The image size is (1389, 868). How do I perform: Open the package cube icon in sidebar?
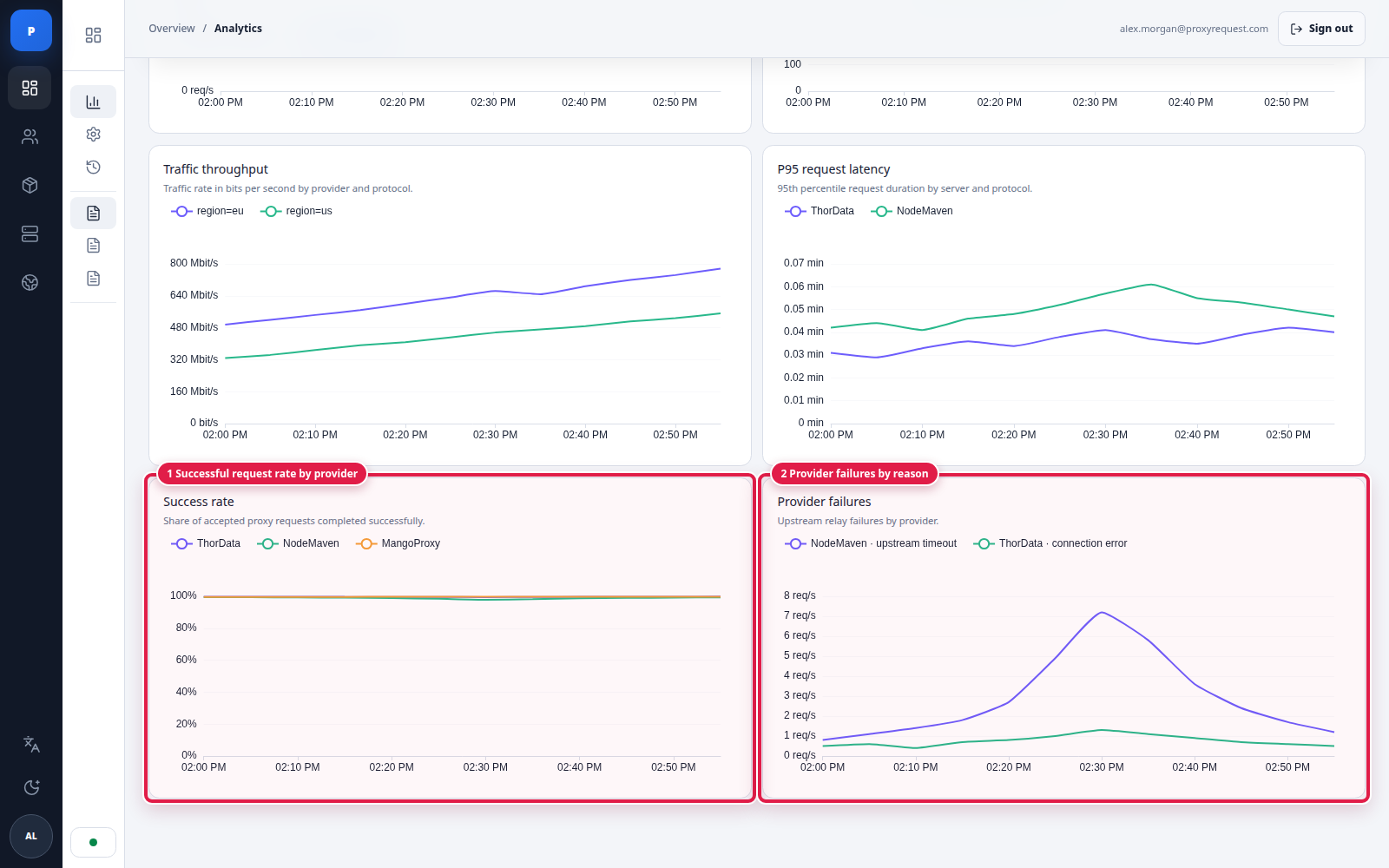click(x=30, y=185)
